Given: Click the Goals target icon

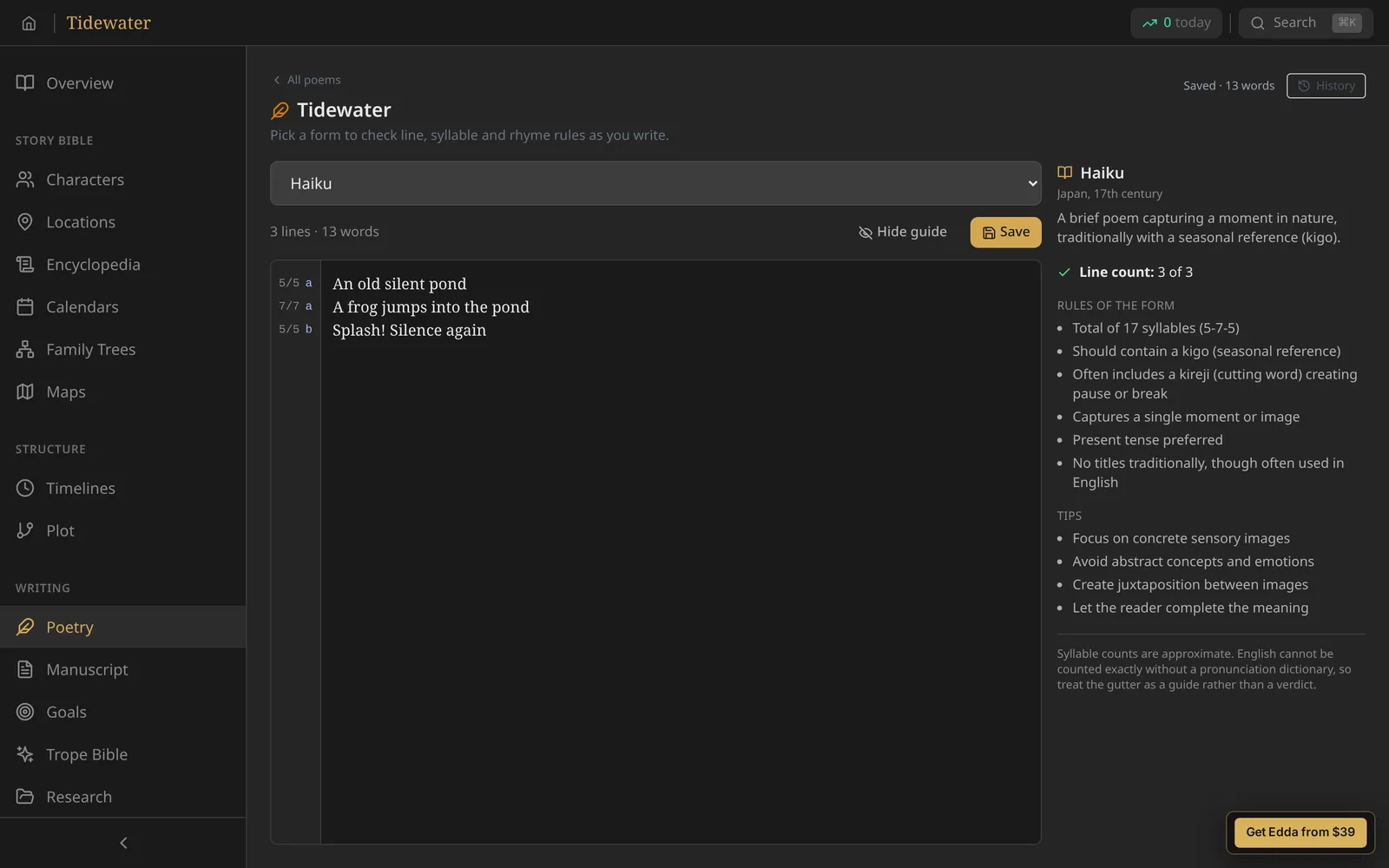Looking at the screenshot, I should (x=25, y=712).
